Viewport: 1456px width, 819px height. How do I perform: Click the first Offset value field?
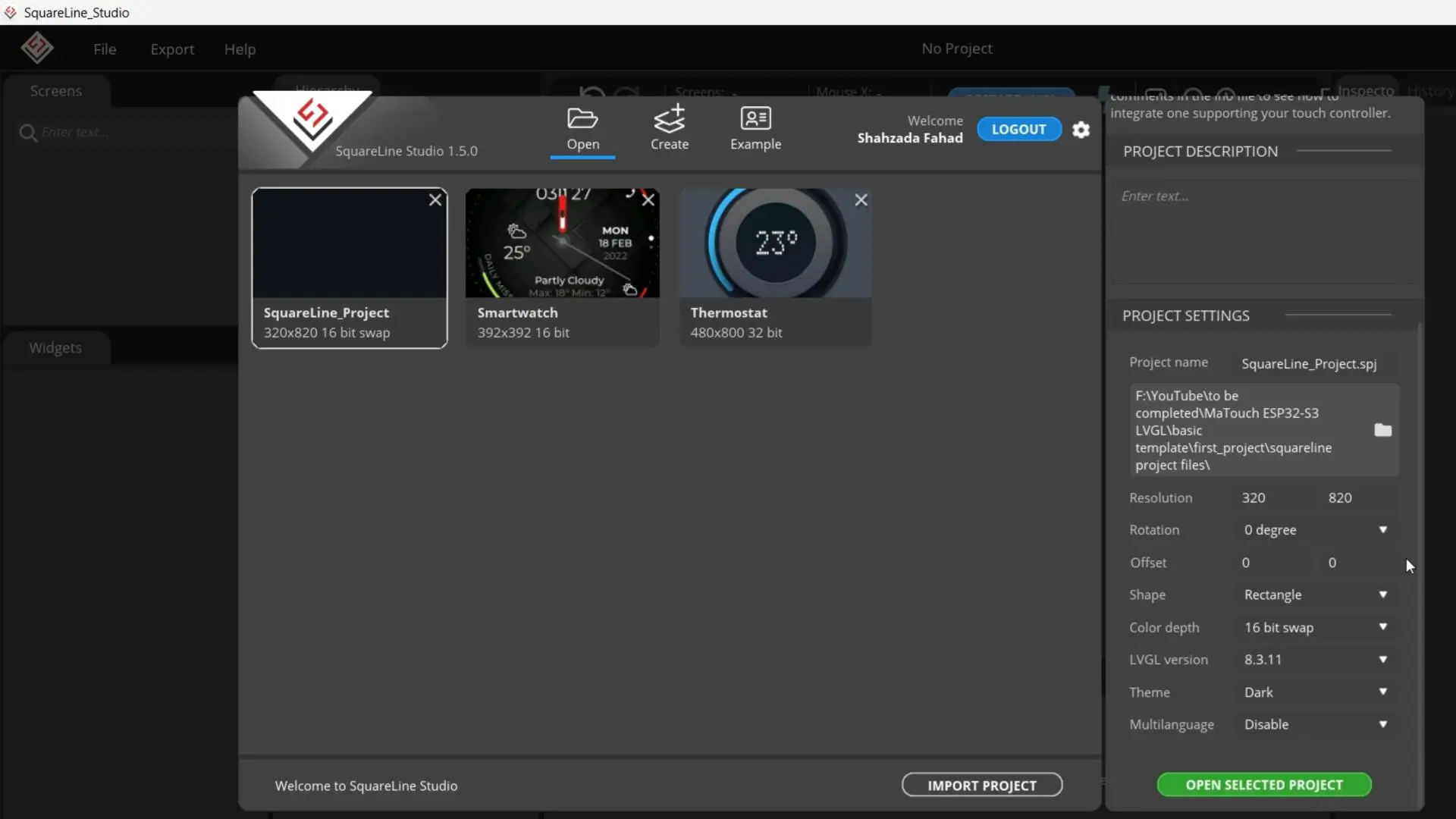click(1278, 563)
